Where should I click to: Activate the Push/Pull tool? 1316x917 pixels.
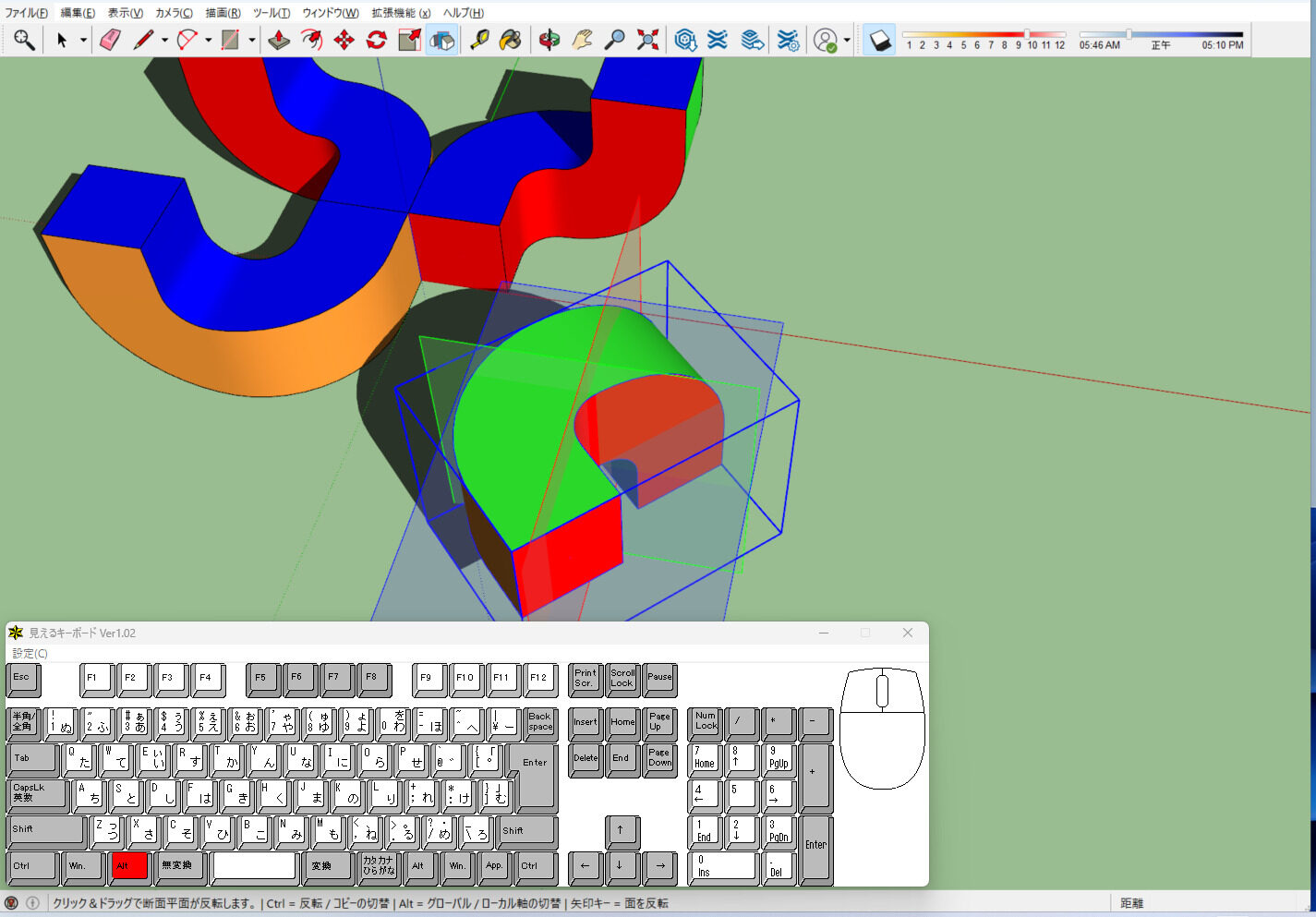coord(279,40)
